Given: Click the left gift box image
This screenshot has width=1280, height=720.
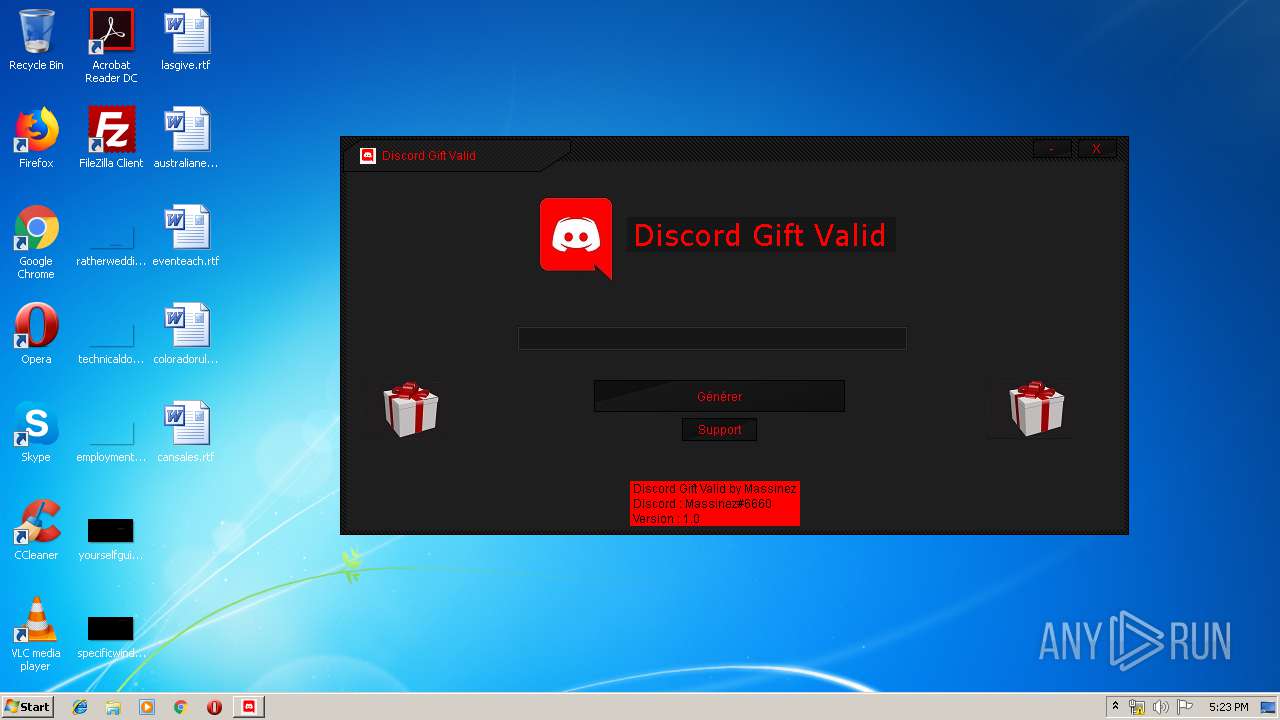Looking at the screenshot, I should point(410,408).
